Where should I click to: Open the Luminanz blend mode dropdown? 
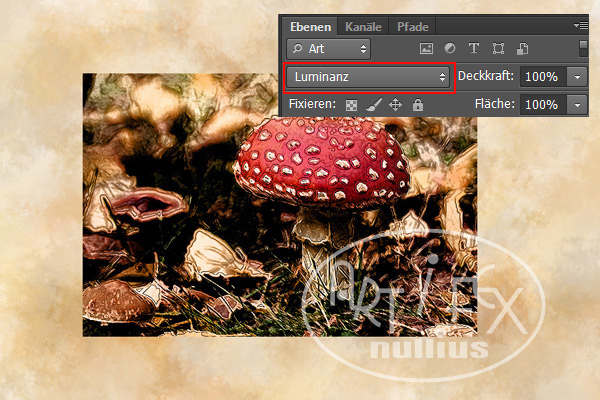(368, 77)
